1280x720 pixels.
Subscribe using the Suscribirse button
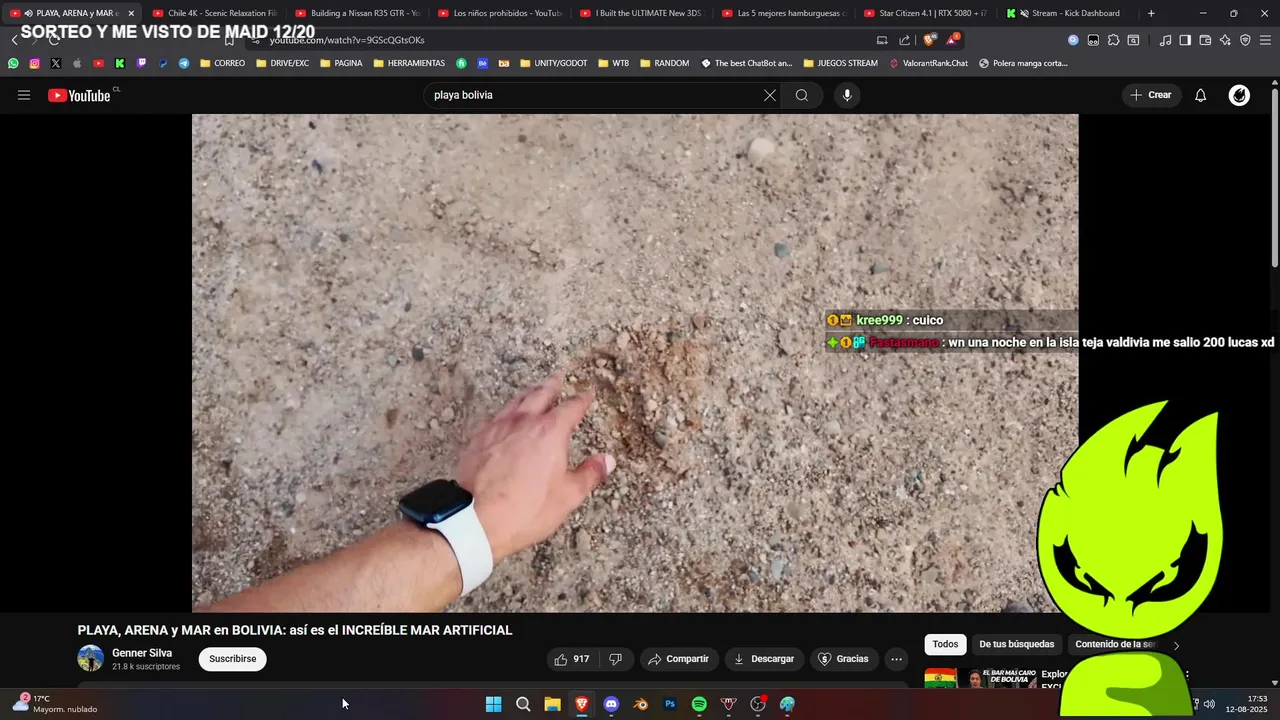233,659
